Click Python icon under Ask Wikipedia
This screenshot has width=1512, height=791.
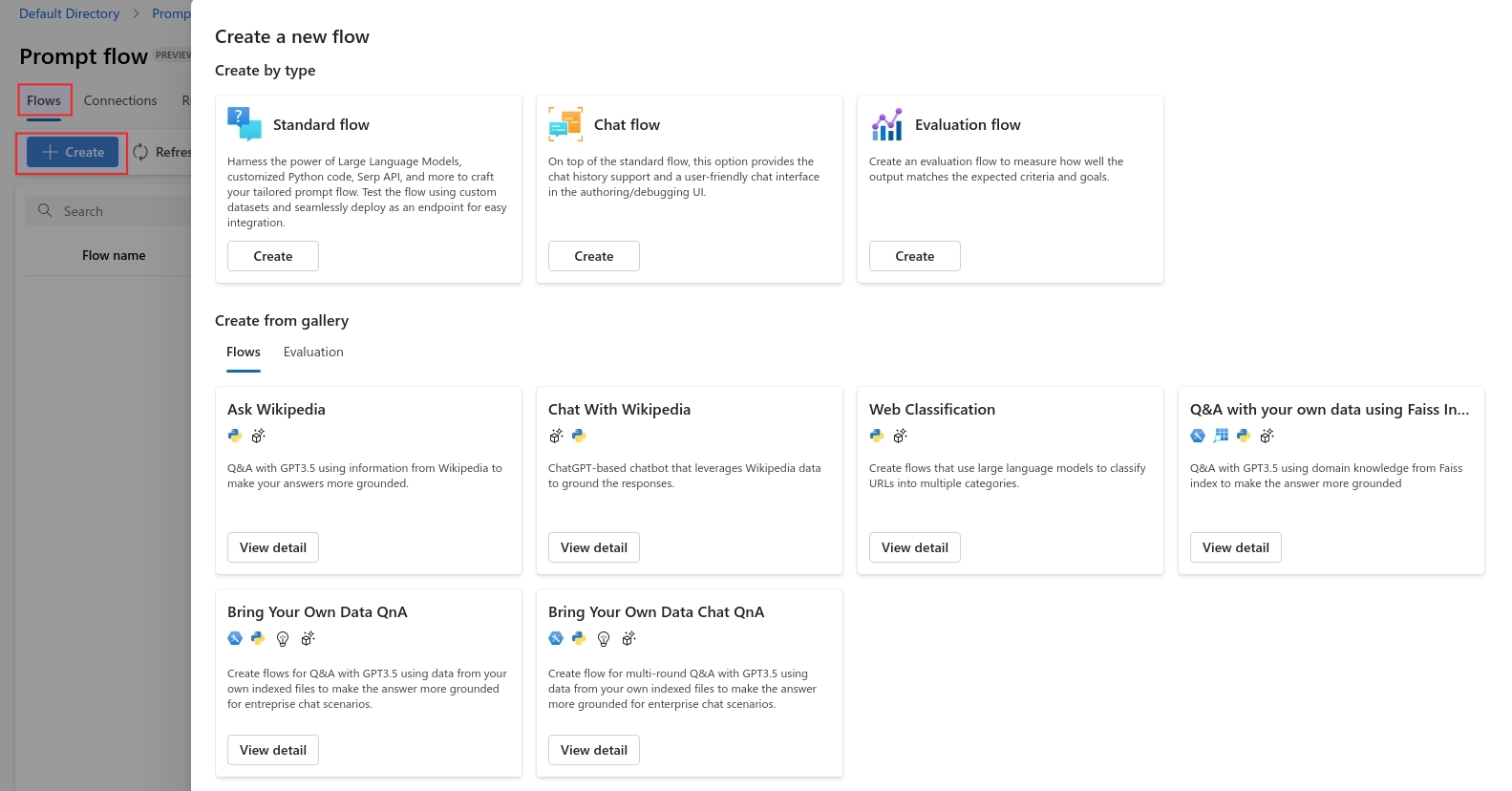235,436
